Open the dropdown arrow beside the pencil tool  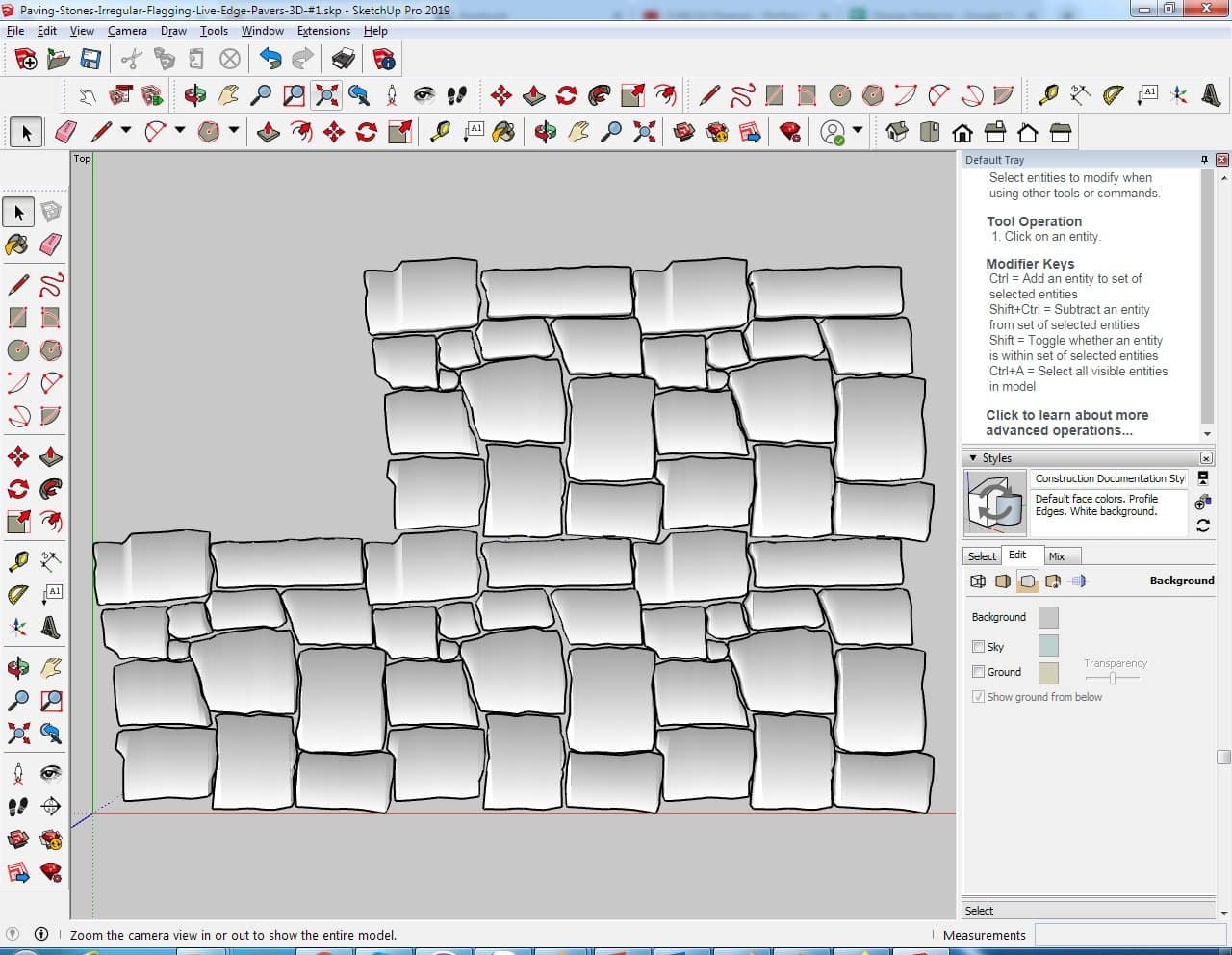tap(125, 131)
